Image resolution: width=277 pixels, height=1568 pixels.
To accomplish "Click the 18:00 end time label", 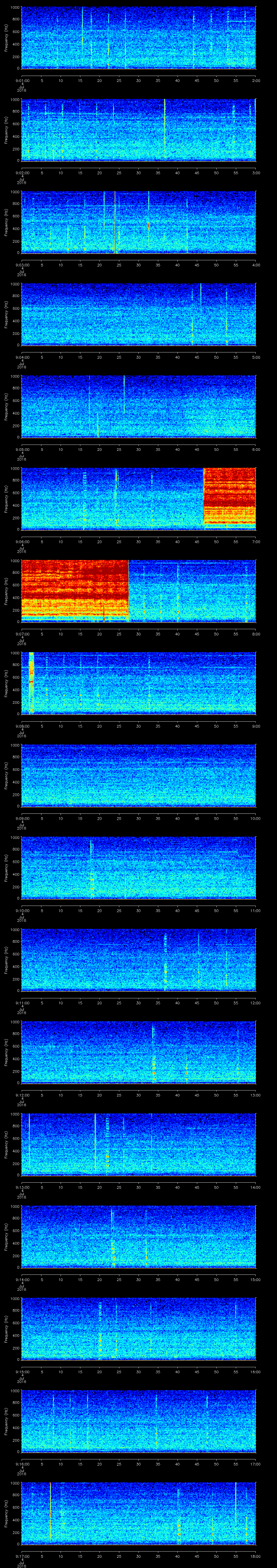I will point(255,1556).
